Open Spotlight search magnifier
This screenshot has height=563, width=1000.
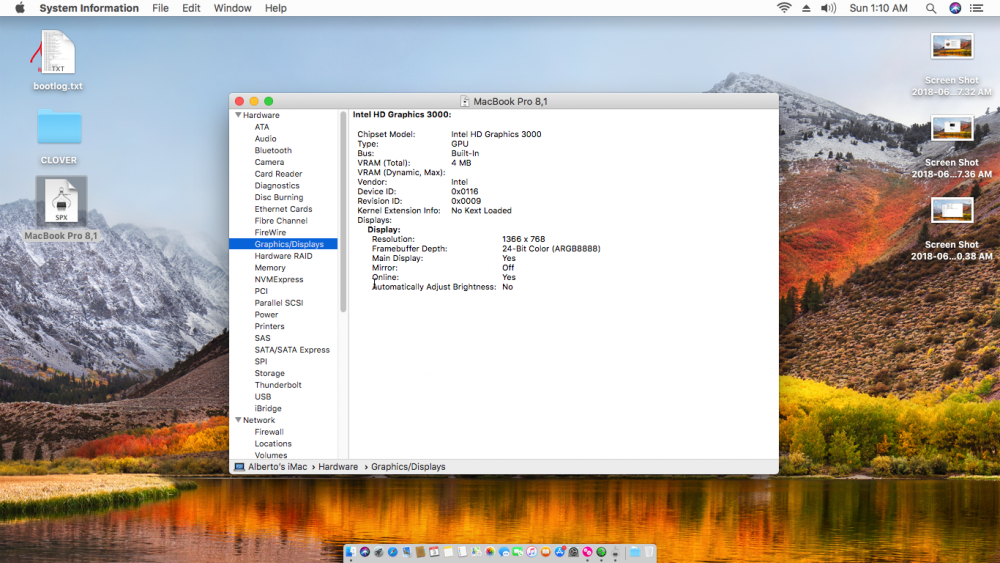click(x=931, y=8)
